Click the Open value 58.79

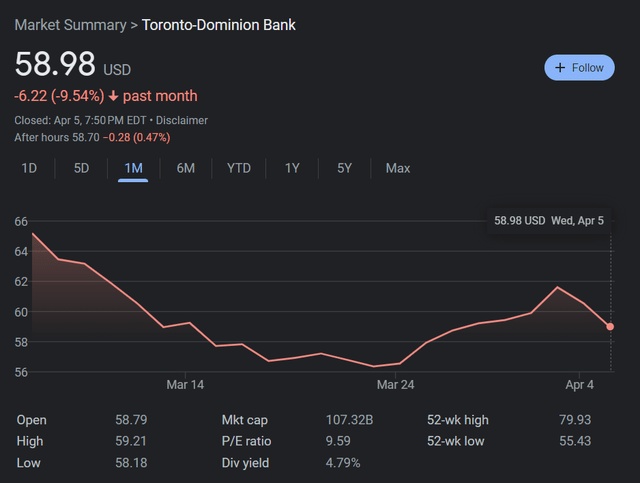click(x=131, y=420)
